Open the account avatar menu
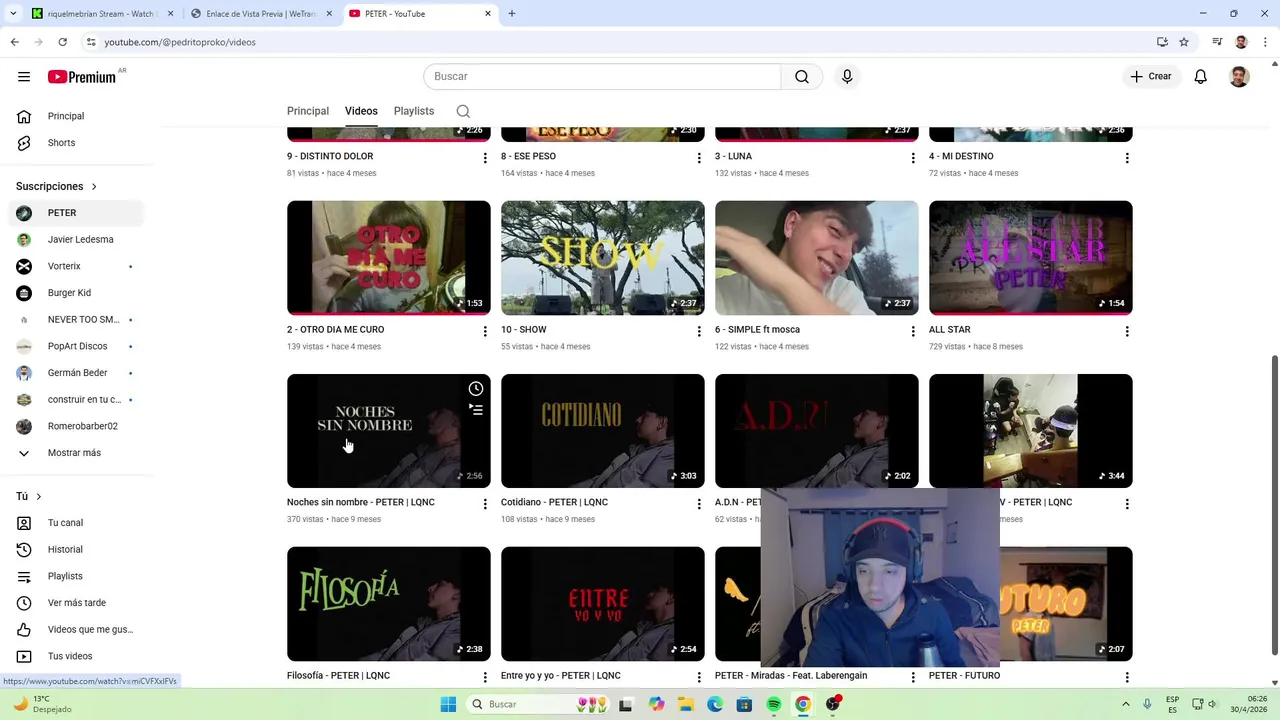1280x720 pixels. [1239, 77]
